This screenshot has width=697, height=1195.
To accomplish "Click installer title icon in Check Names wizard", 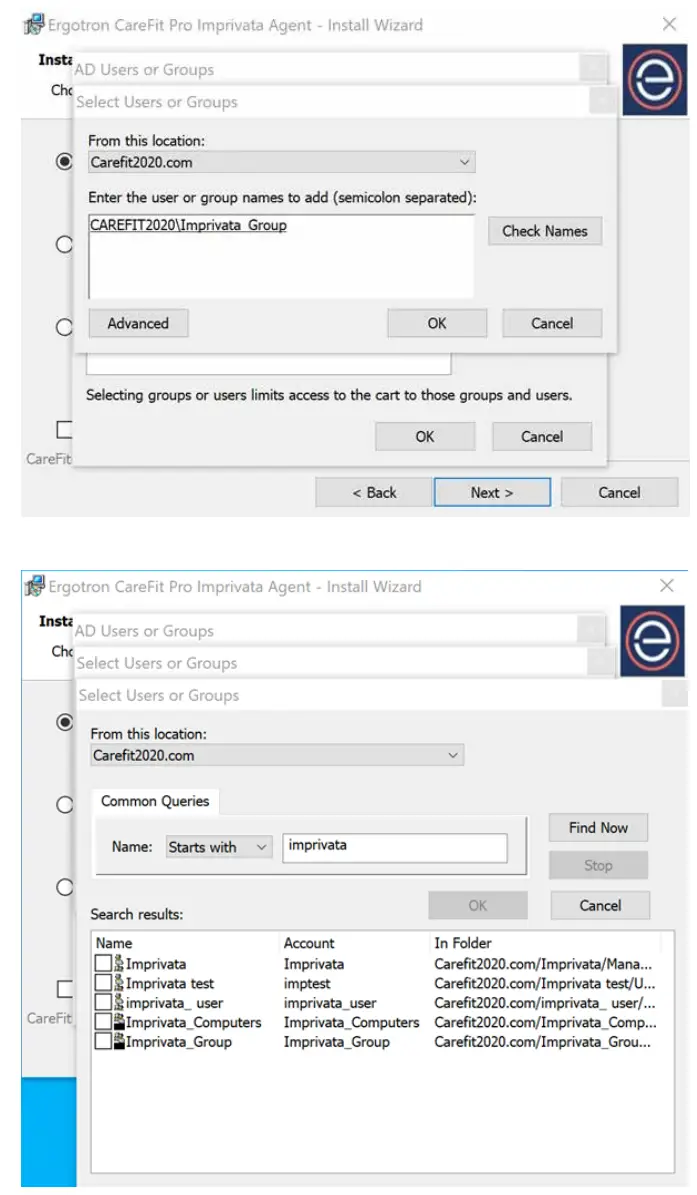I will (34, 24).
